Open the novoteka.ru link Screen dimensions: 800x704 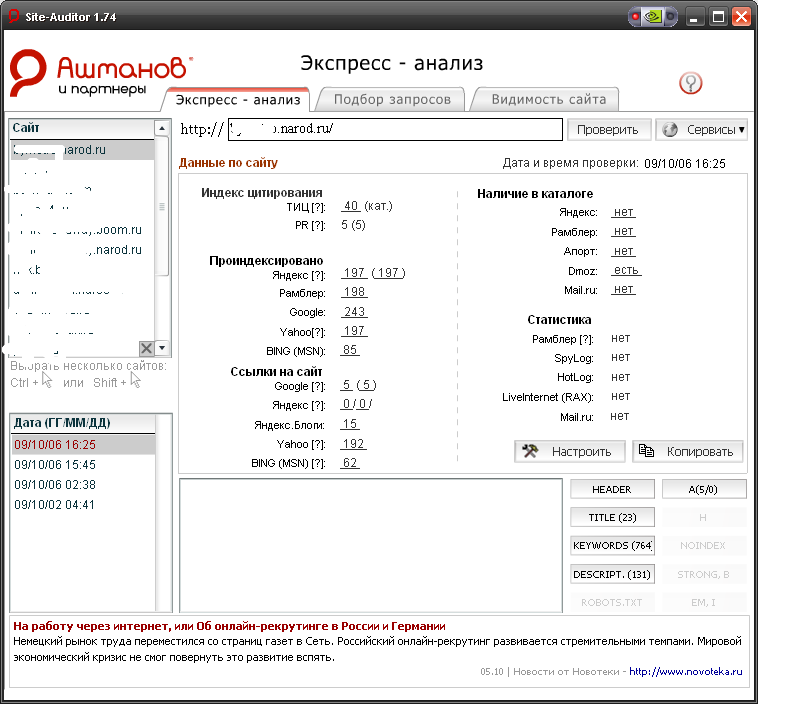pos(686,671)
